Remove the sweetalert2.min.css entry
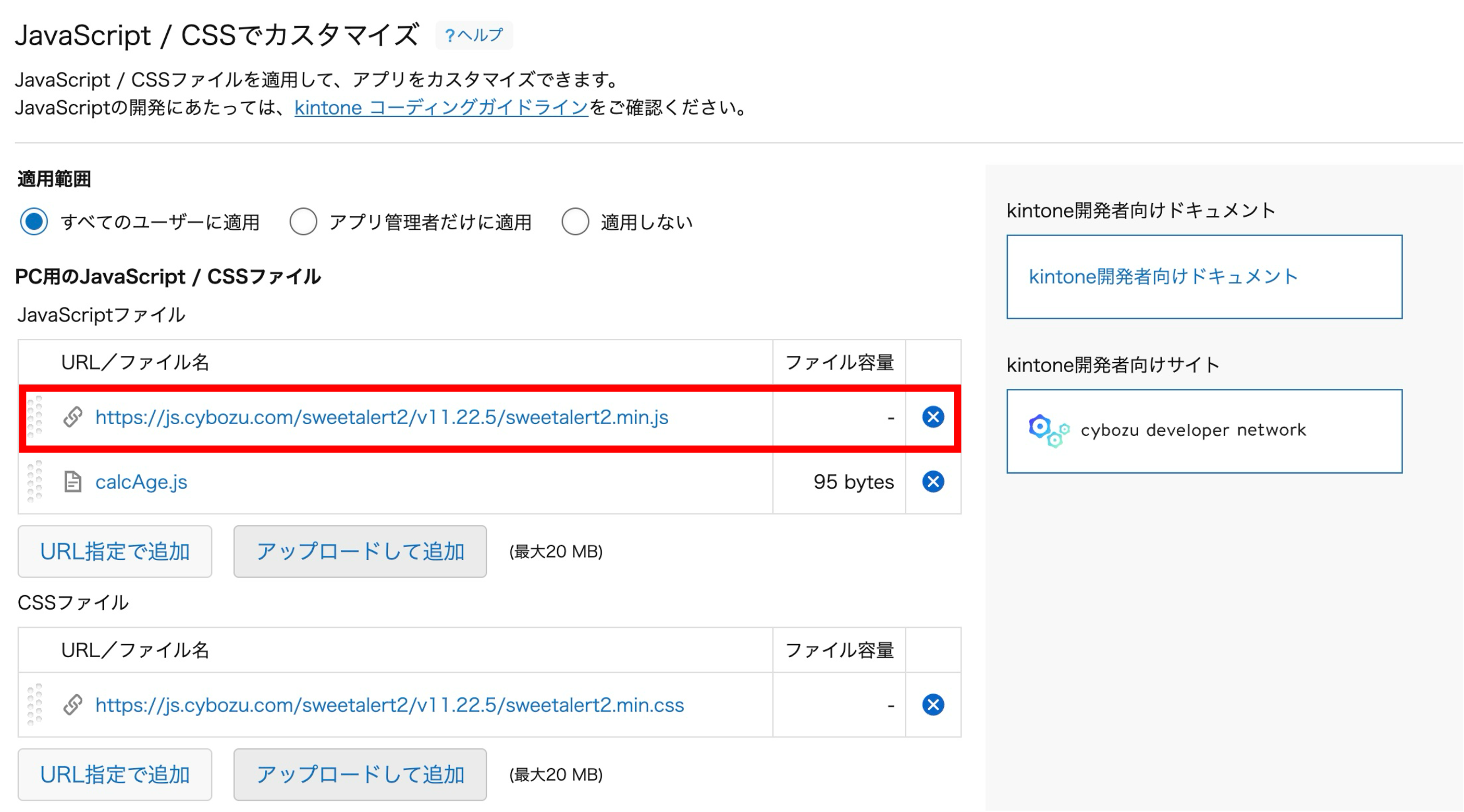 (932, 705)
